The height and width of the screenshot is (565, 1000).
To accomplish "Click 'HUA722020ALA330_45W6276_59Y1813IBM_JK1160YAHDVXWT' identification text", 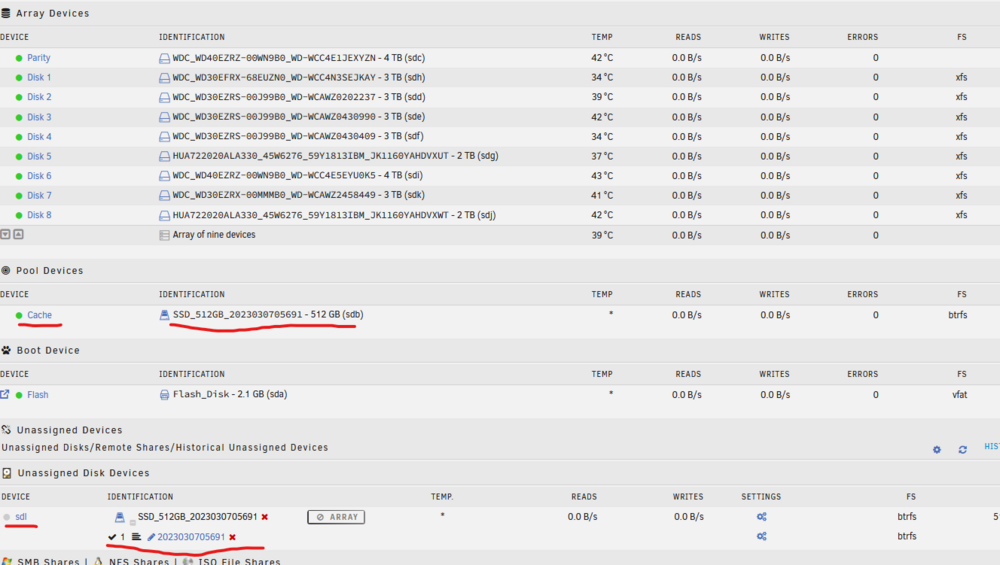I will pos(311,216).
